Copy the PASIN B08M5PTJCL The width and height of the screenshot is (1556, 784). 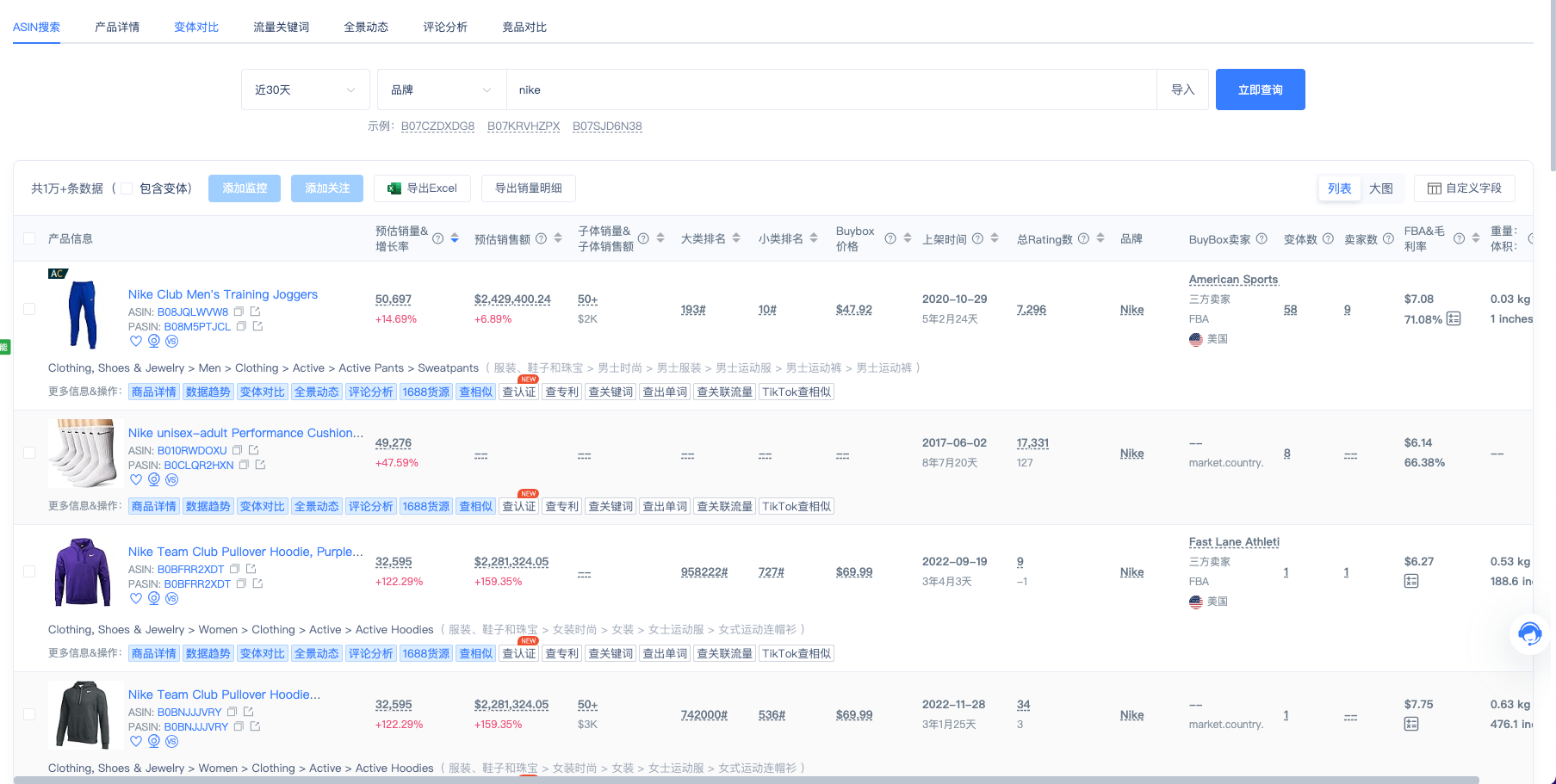click(x=241, y=326)
